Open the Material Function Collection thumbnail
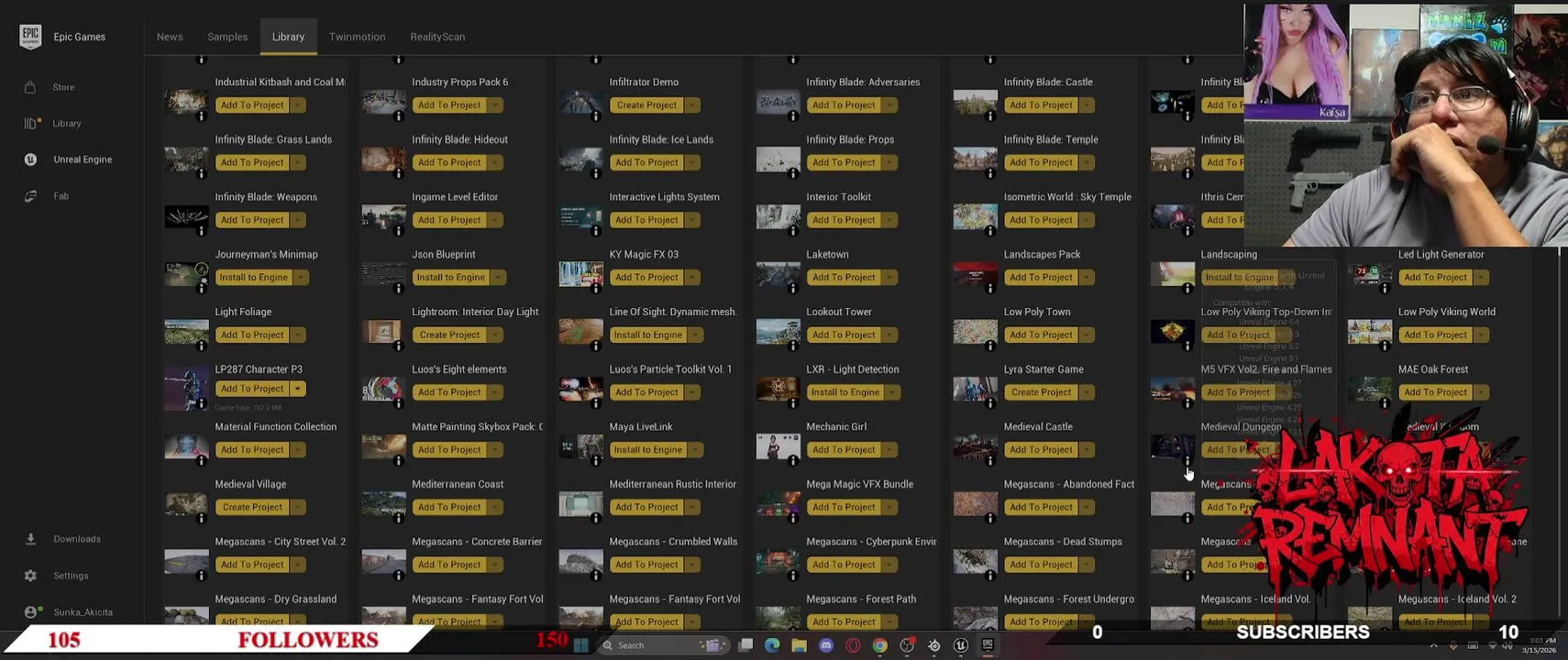Screen dimensions: 1568x660 (x=186, y=447)
